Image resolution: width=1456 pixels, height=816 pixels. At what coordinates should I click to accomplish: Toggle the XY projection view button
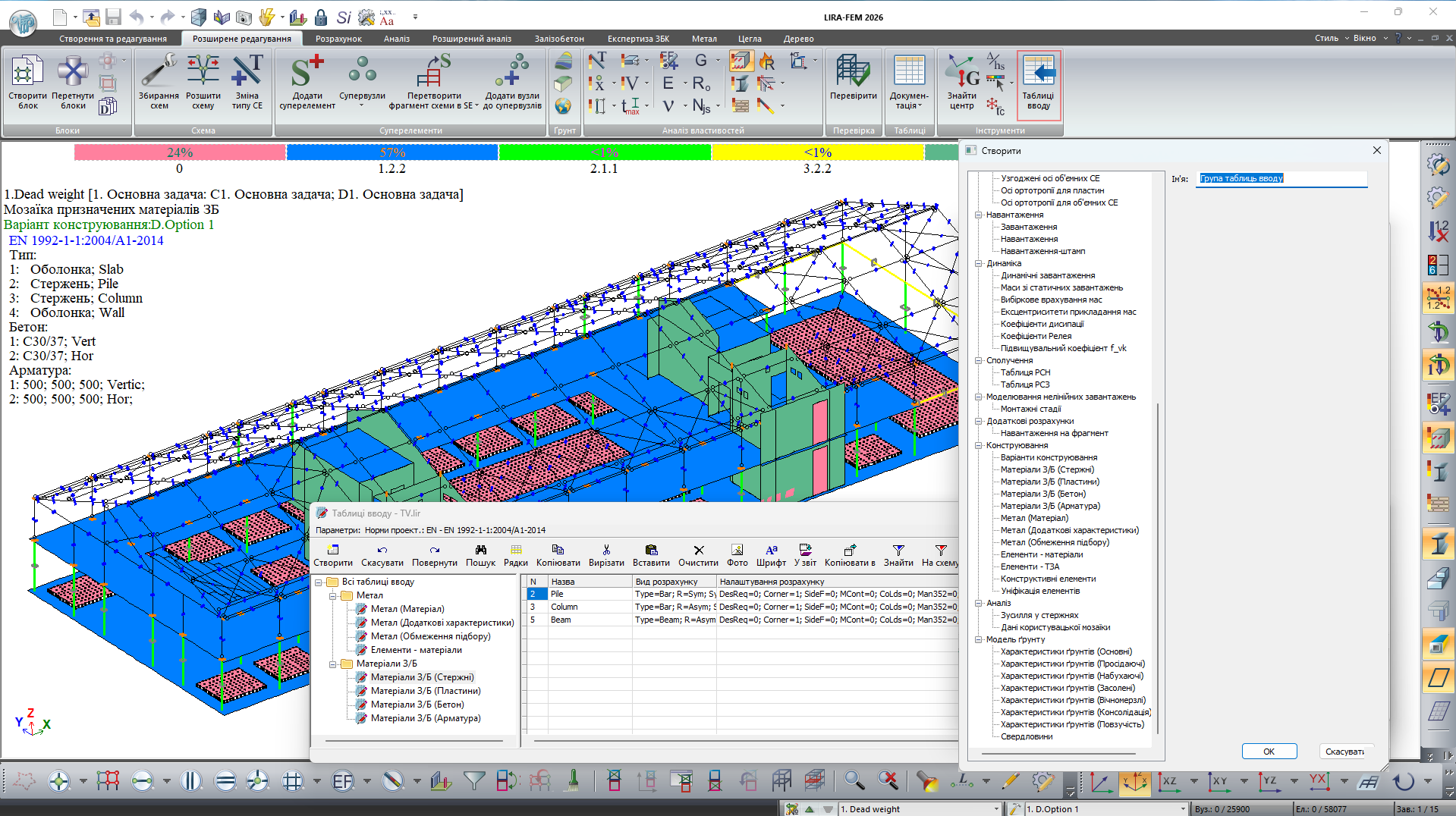pos(1219,781)
